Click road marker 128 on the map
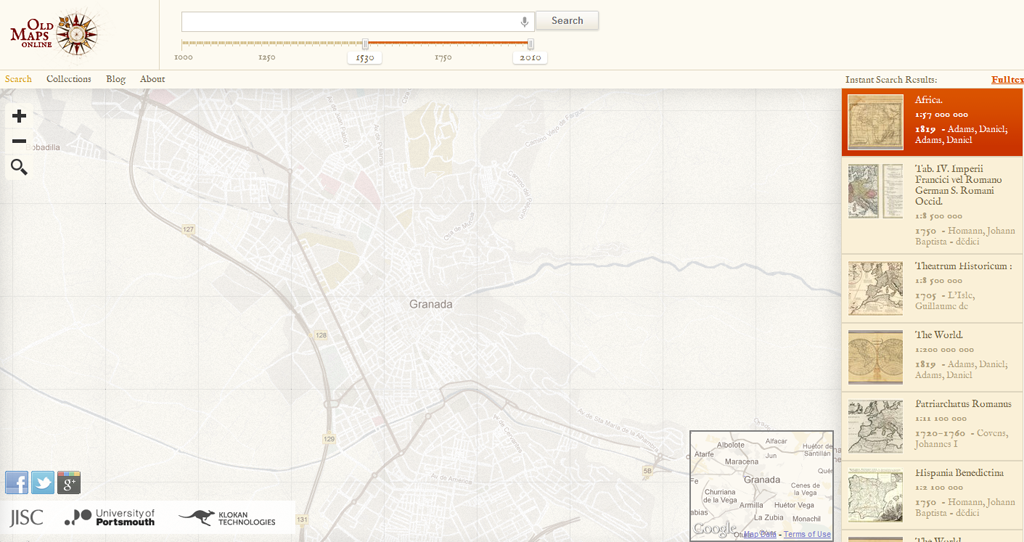The height and width of the screenshot is (542, 1024). [321, 335]
